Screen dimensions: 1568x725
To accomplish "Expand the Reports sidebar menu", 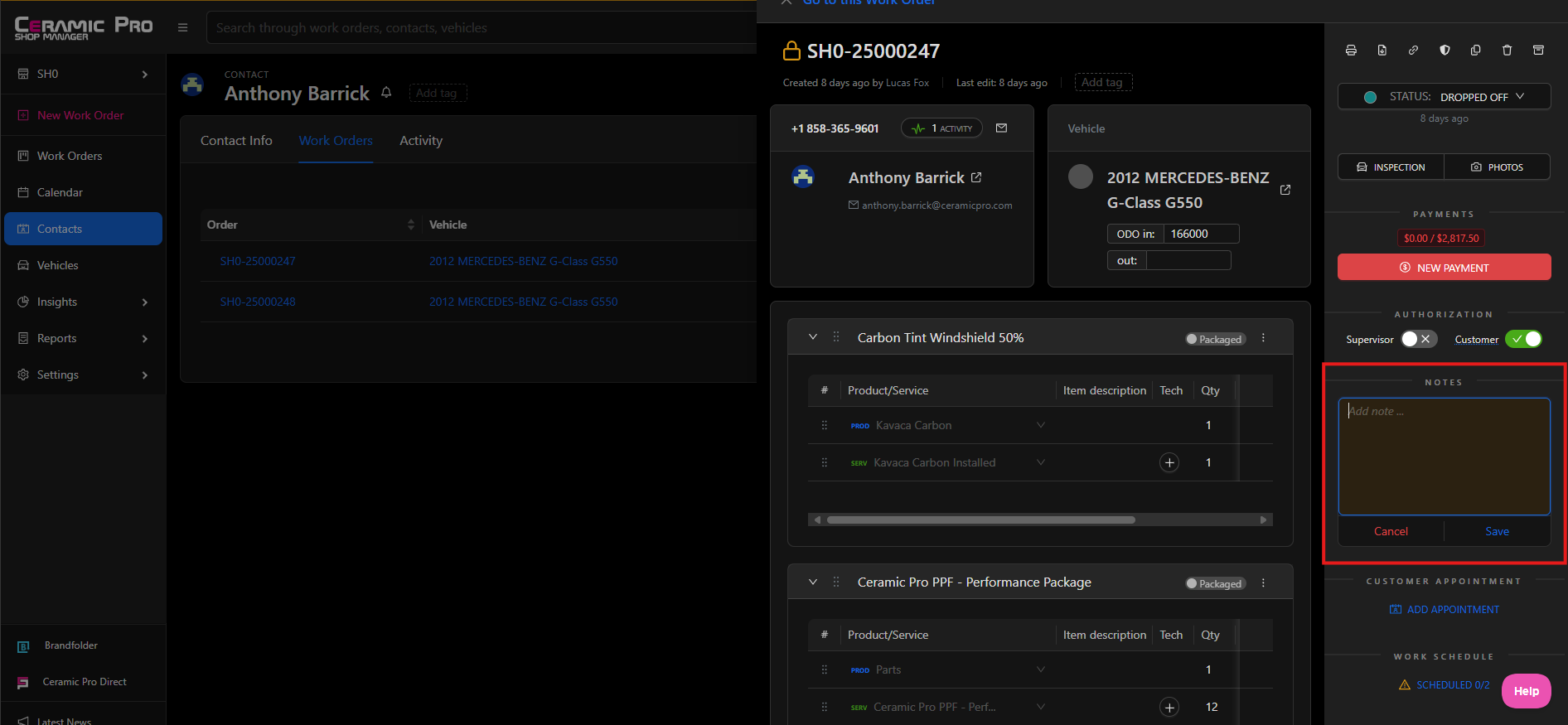I will tap(83, 338).
